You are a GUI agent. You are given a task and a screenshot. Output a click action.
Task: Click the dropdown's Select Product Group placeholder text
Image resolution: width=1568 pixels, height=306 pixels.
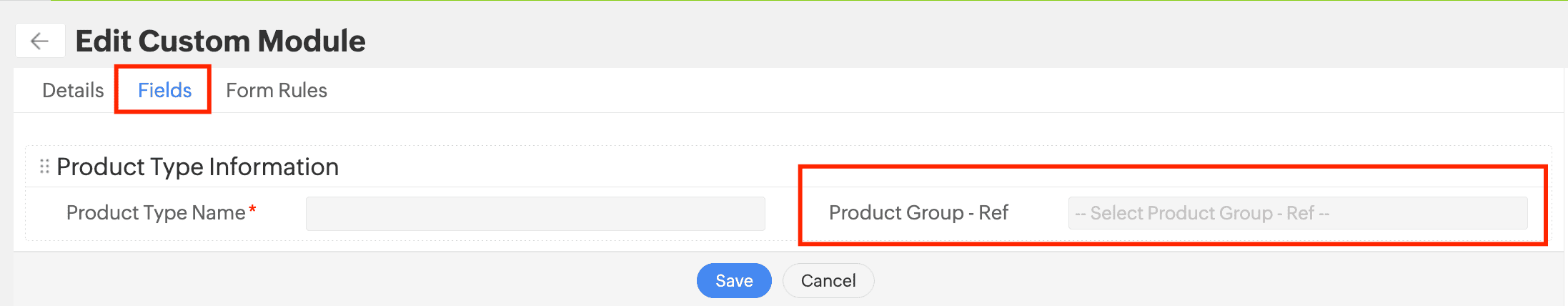click(x=1202, y=214)
